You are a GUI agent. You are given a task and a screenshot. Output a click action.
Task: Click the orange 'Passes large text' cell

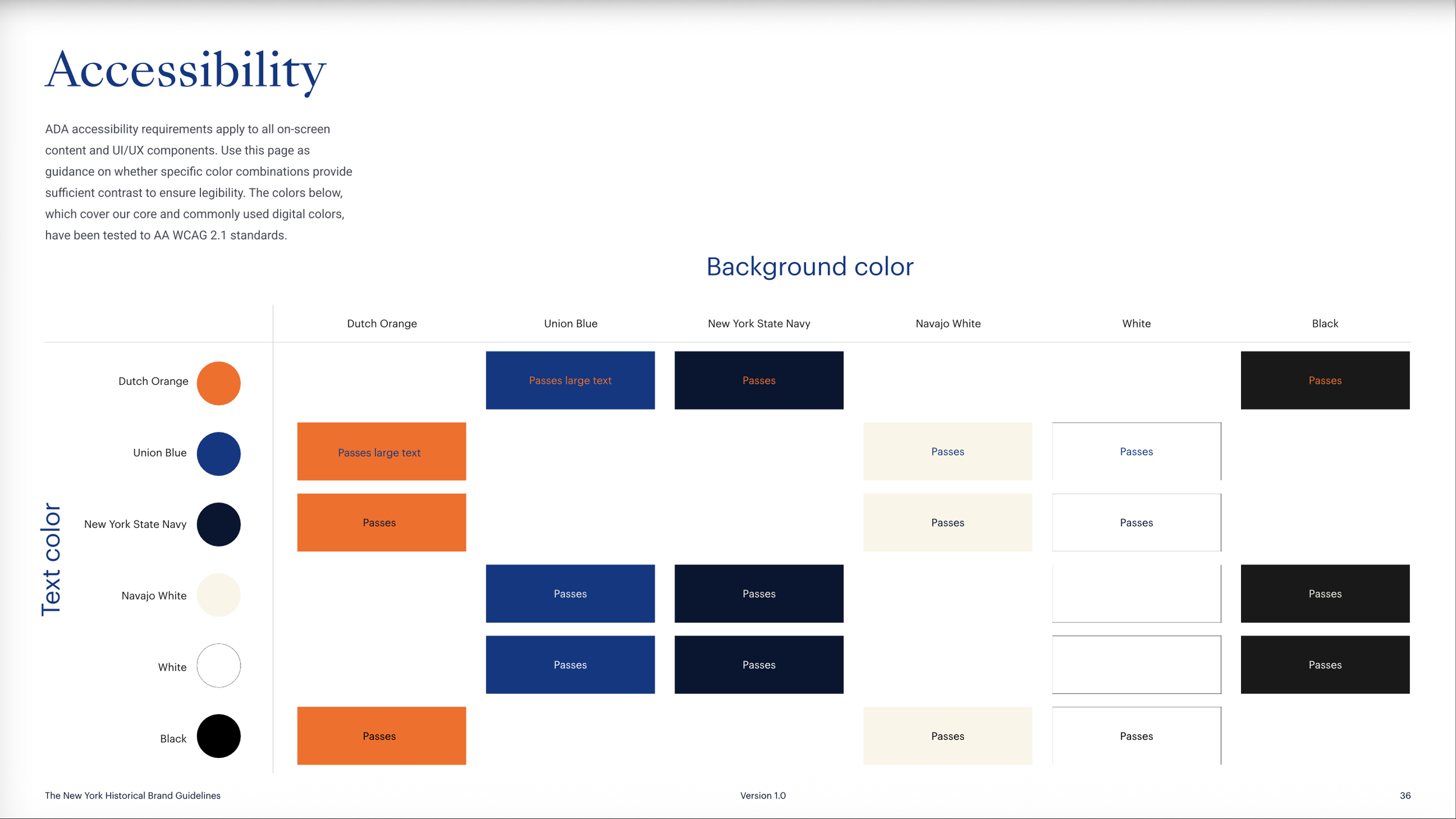click(x=381, y=452)
